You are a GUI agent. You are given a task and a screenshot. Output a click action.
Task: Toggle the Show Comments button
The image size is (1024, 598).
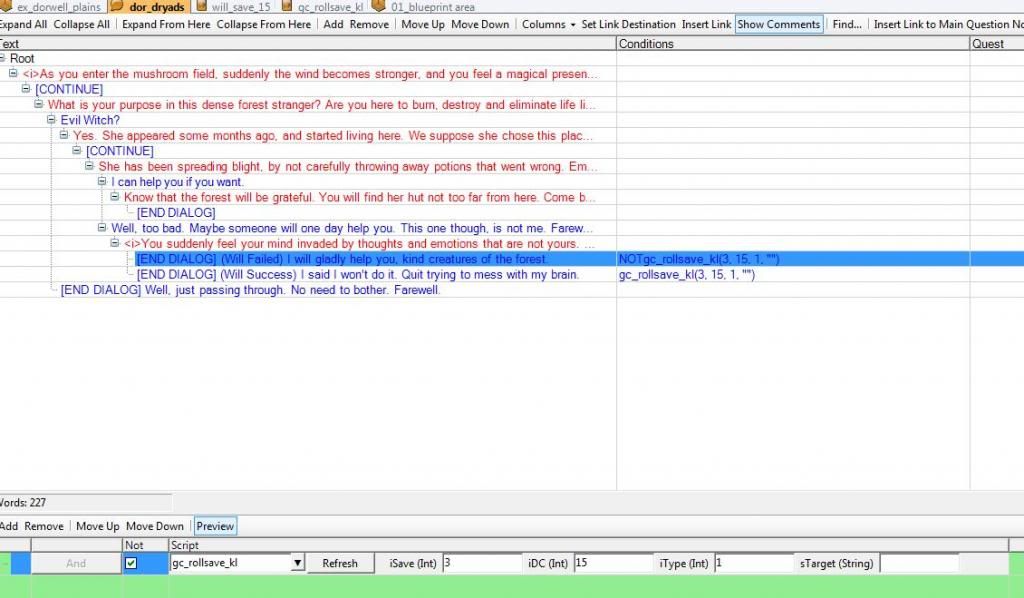click(778, 24)
